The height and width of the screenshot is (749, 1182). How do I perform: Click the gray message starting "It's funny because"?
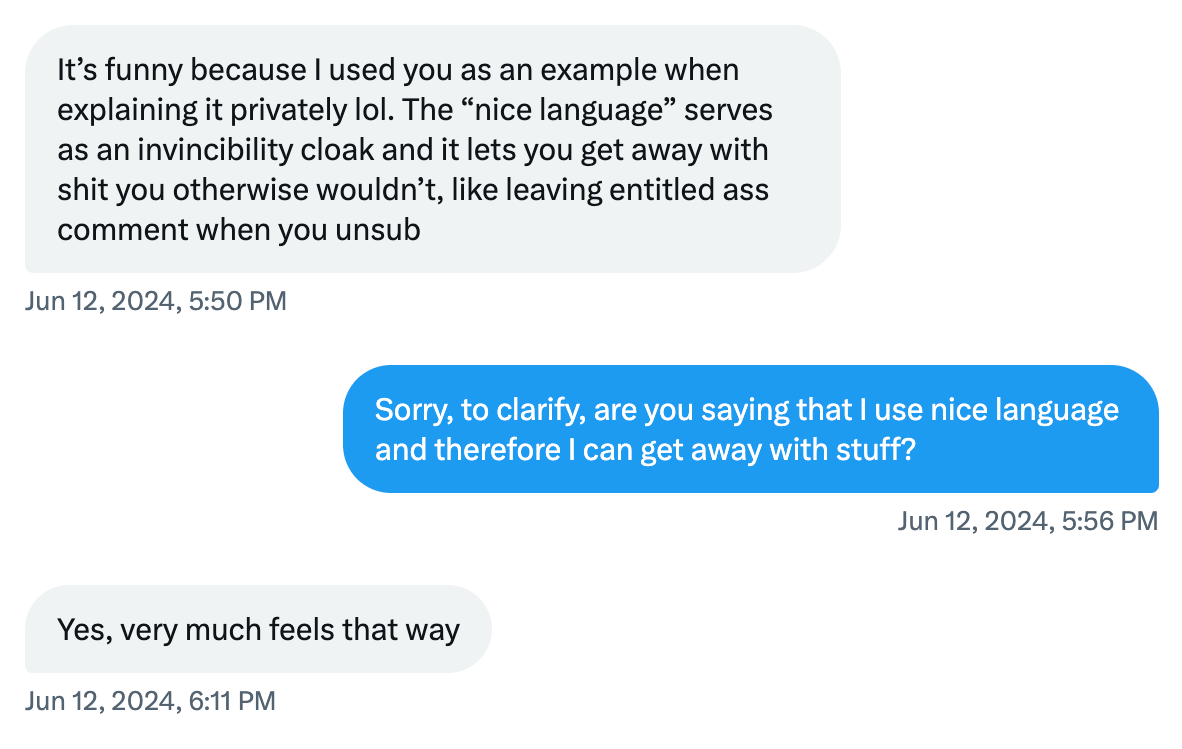[432, 149]
